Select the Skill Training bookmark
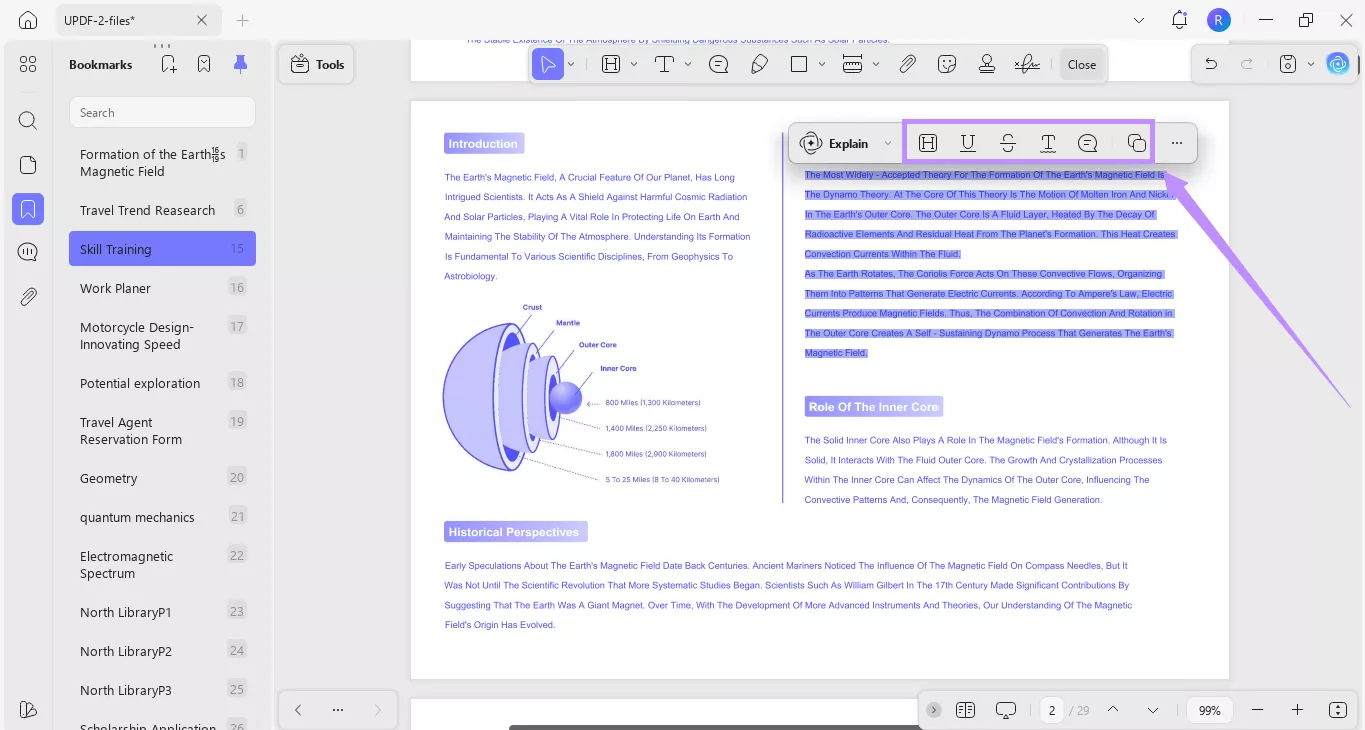Viewport: 1365px width, 730px height. (162, 249)
